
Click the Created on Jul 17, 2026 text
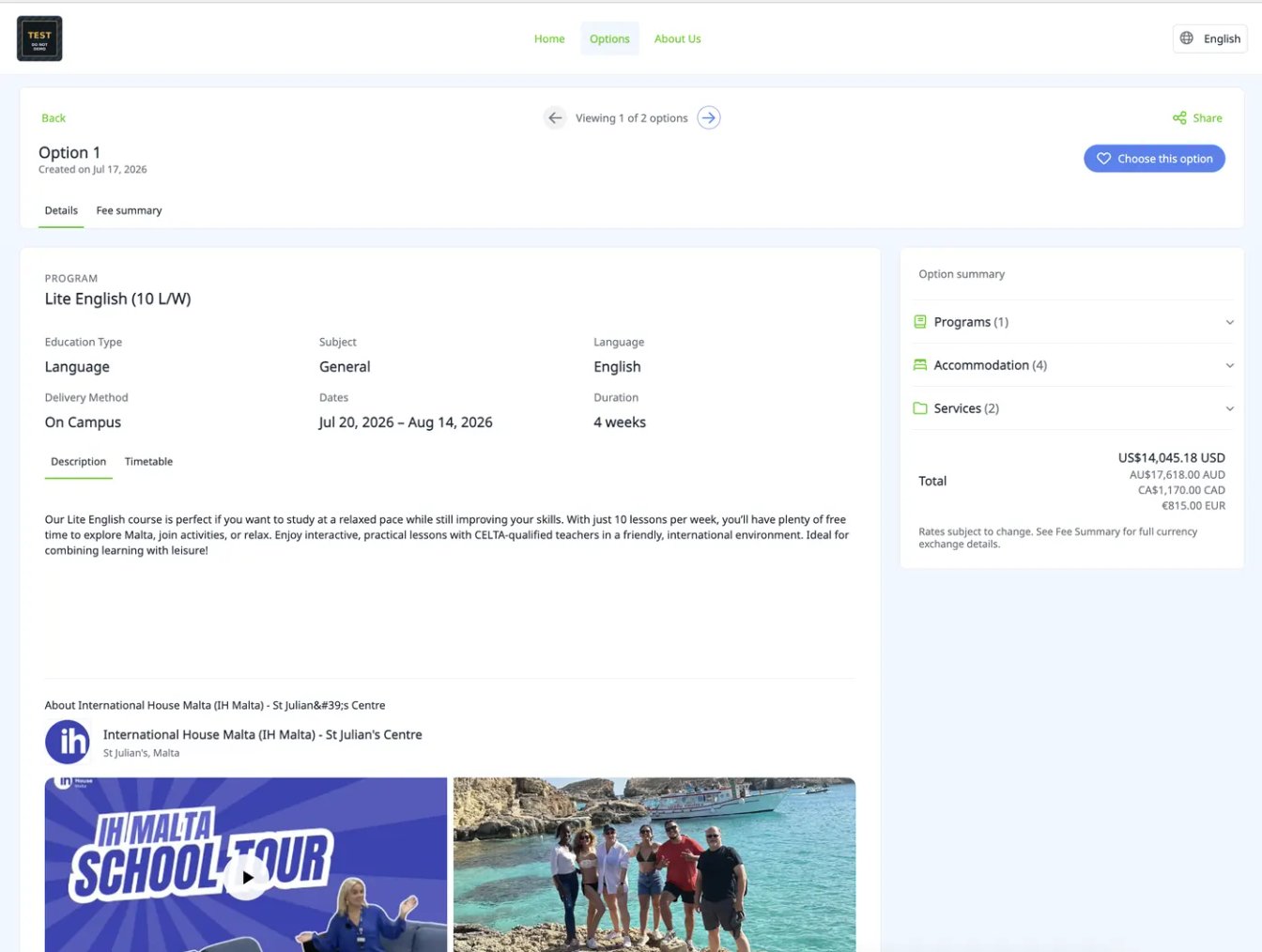pos(92,170)
